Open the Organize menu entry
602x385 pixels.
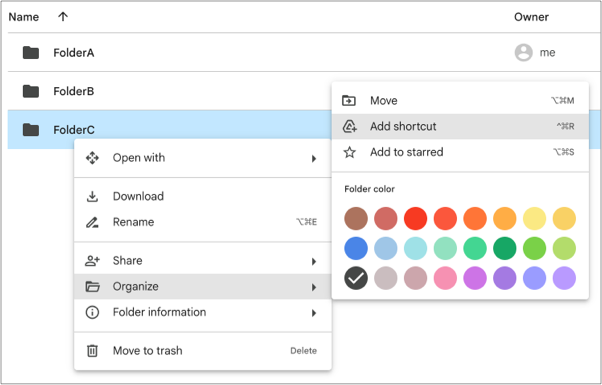click(203, 286)
